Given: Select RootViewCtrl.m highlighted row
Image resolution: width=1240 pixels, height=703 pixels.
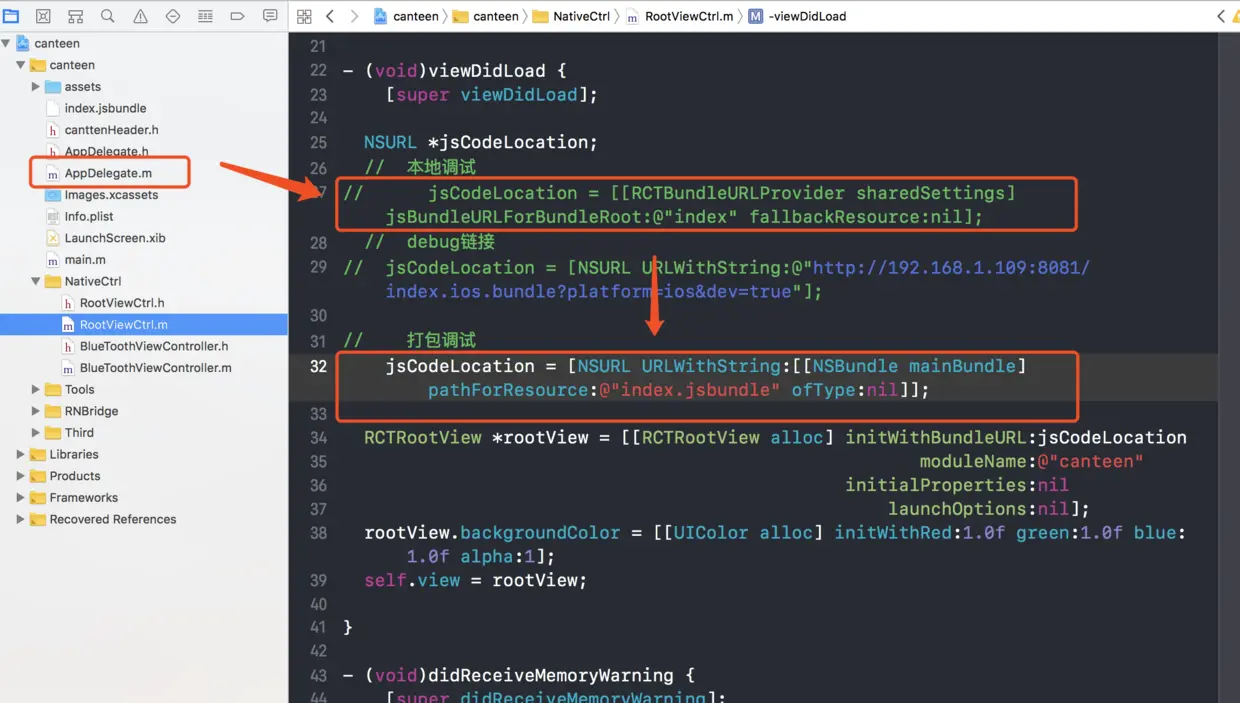Looking at the screenshot, I should [144, 324].
